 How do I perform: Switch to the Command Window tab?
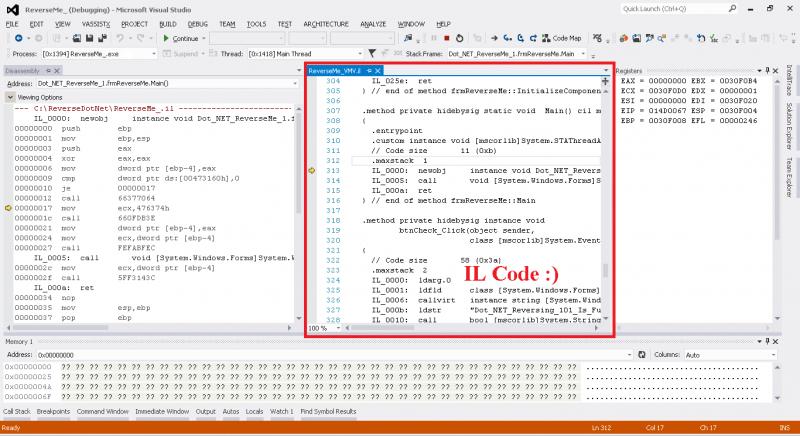(103, 411)
